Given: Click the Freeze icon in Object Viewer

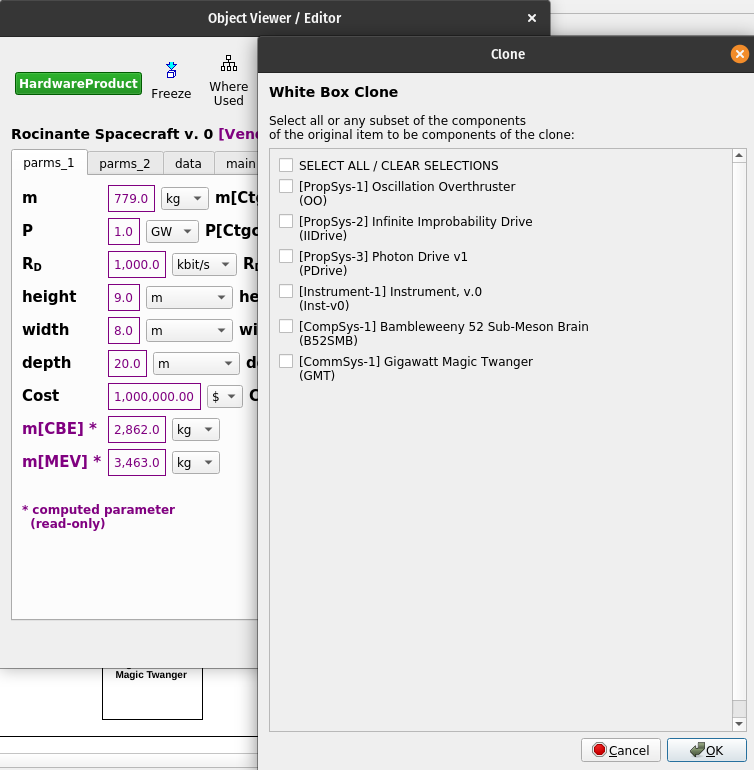Looking at the screenshot, I should [171, 70].
